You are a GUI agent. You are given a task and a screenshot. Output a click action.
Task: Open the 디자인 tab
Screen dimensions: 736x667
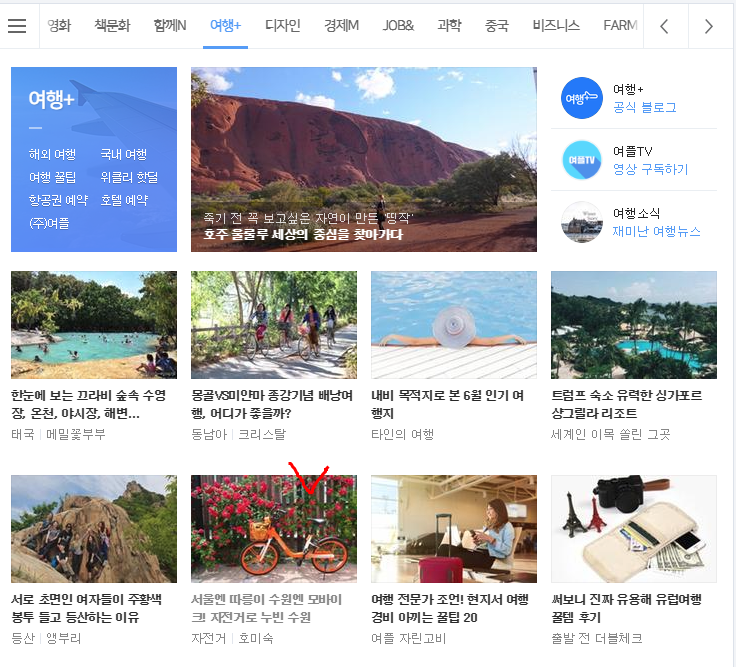[282, 26]
